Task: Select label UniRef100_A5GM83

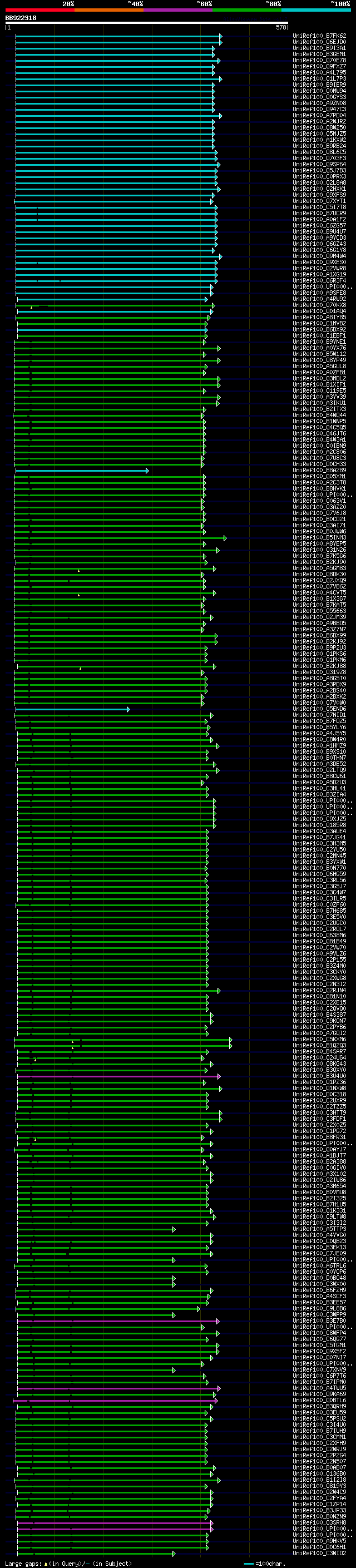Action: click(x=319, y=568)
